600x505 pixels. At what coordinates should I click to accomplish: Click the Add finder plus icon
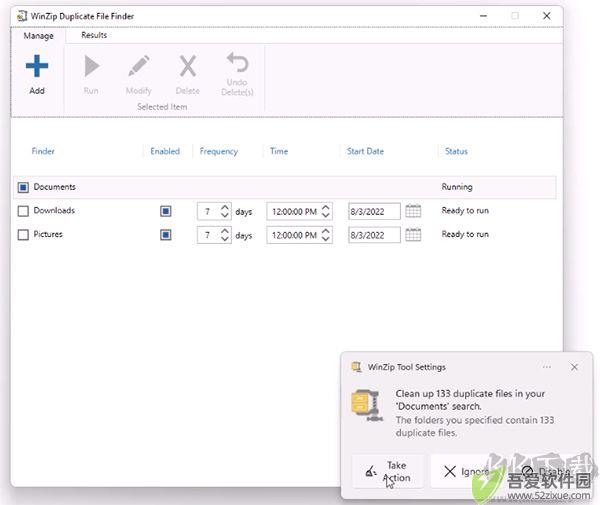[37, 66]
